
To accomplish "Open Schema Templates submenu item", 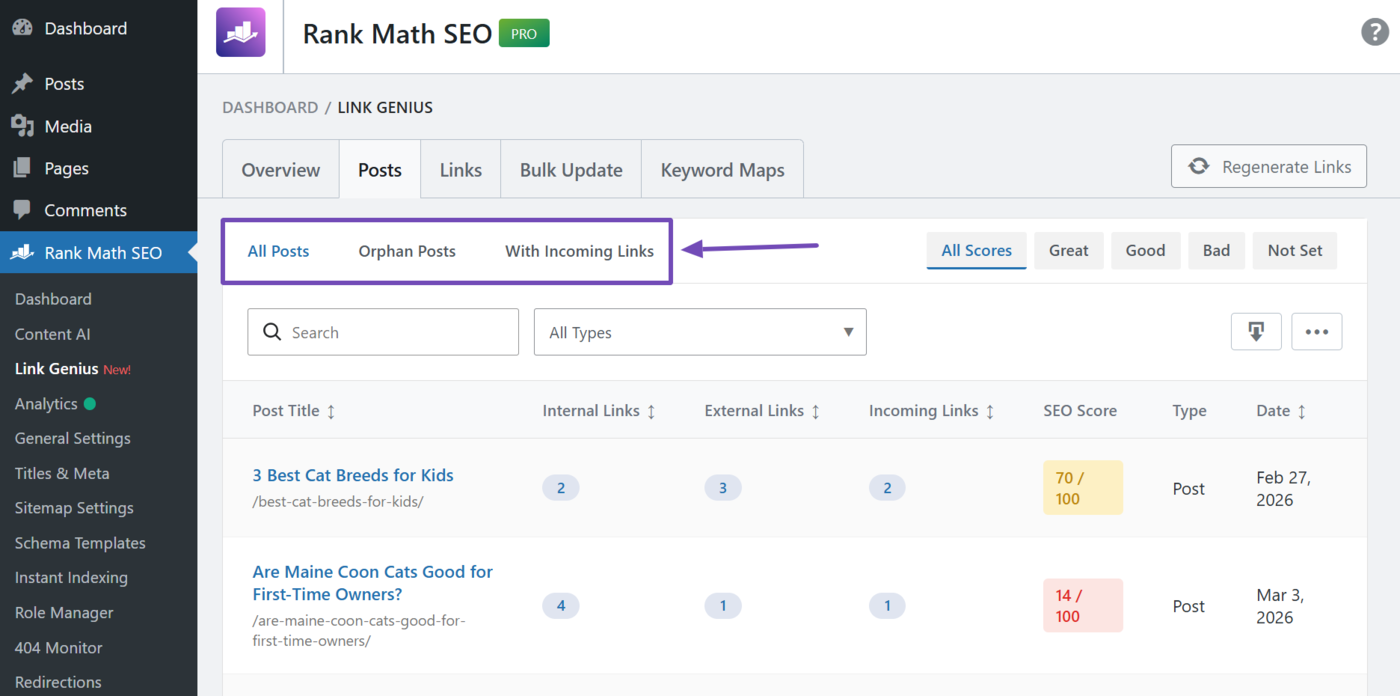I will pyautogui.click(x=80, y=543).
